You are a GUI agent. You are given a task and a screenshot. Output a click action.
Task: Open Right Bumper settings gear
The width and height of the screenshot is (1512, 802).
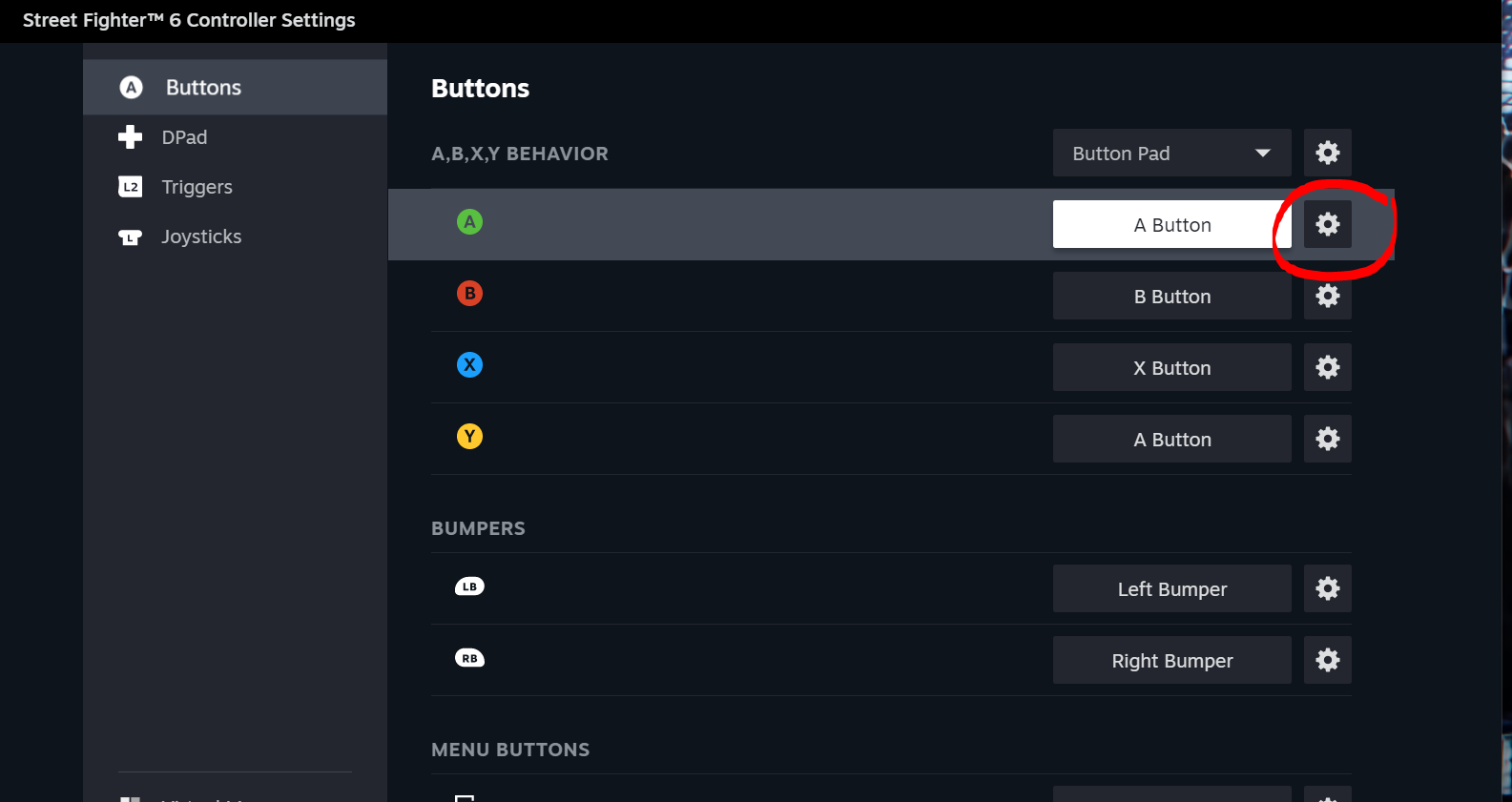pyautogui.click(x=1327, y=660)
